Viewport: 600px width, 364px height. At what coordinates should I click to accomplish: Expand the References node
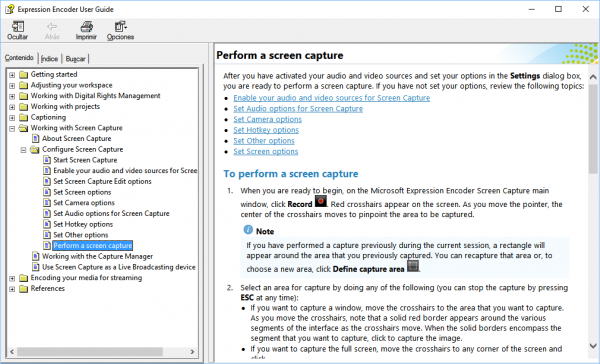point(12,289)
